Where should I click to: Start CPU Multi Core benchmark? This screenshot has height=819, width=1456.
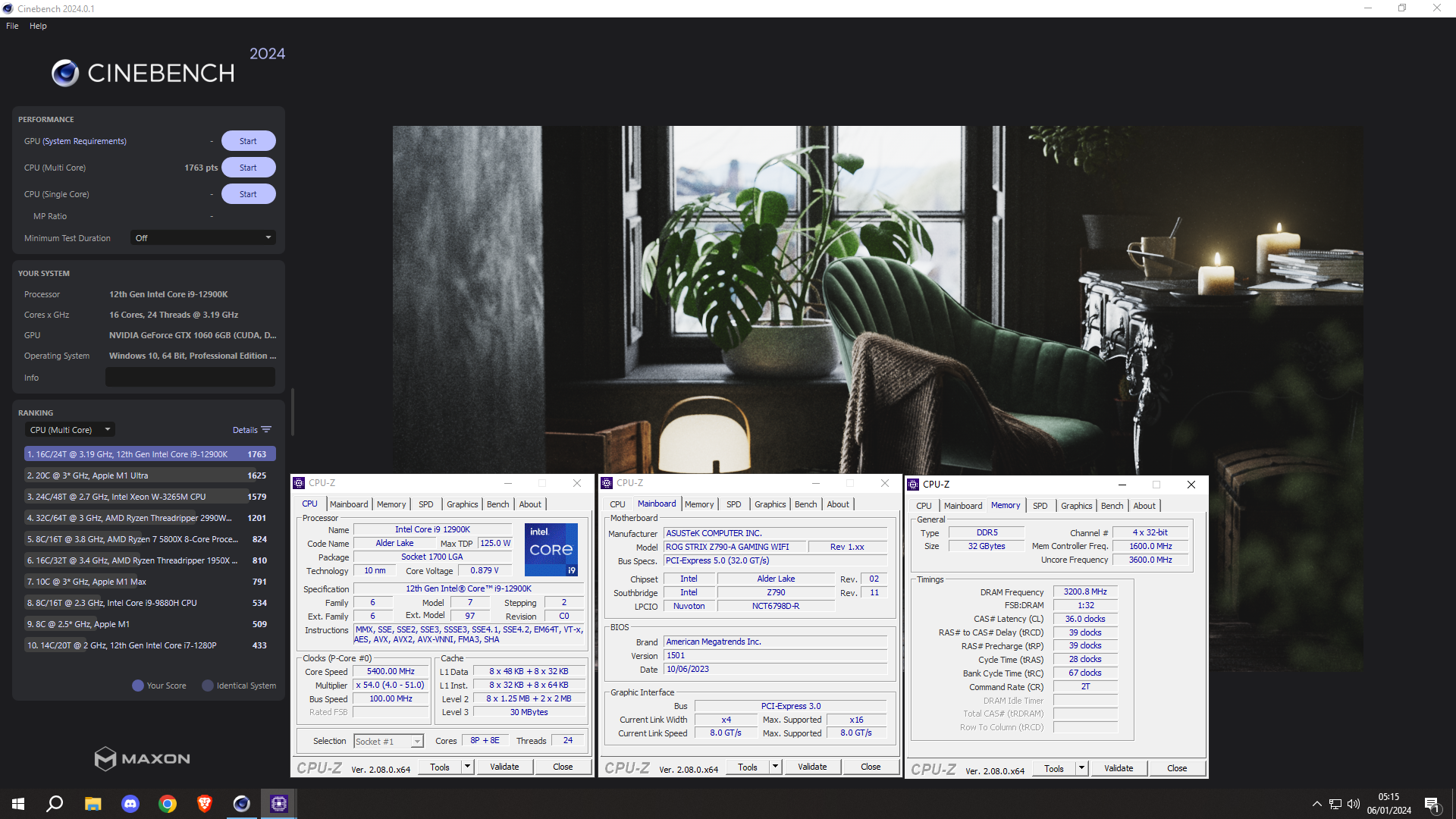tap(248, 168)
